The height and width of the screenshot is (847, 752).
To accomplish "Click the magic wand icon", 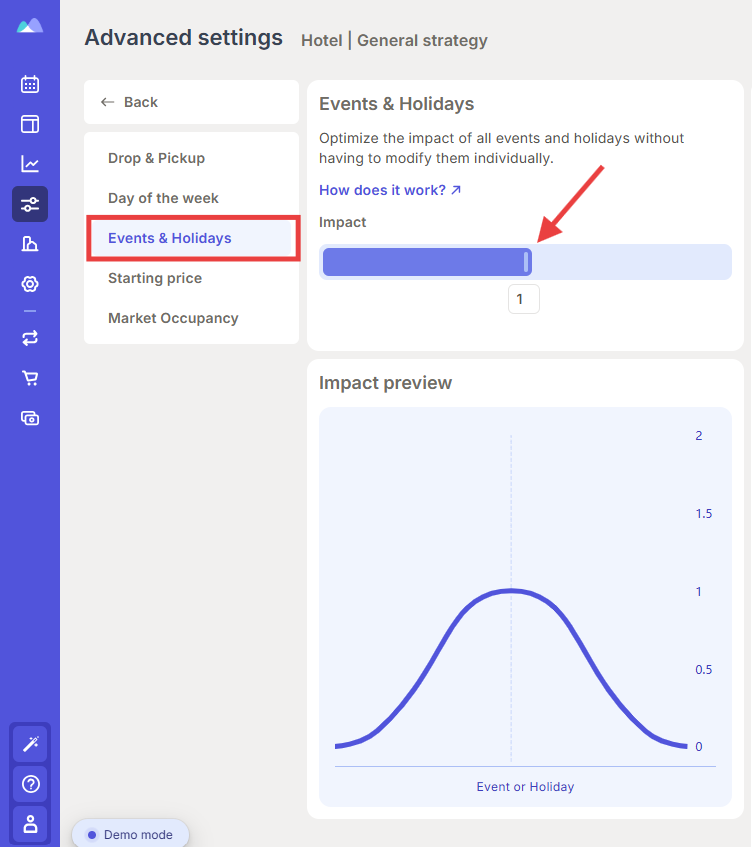I will [30, 744].
